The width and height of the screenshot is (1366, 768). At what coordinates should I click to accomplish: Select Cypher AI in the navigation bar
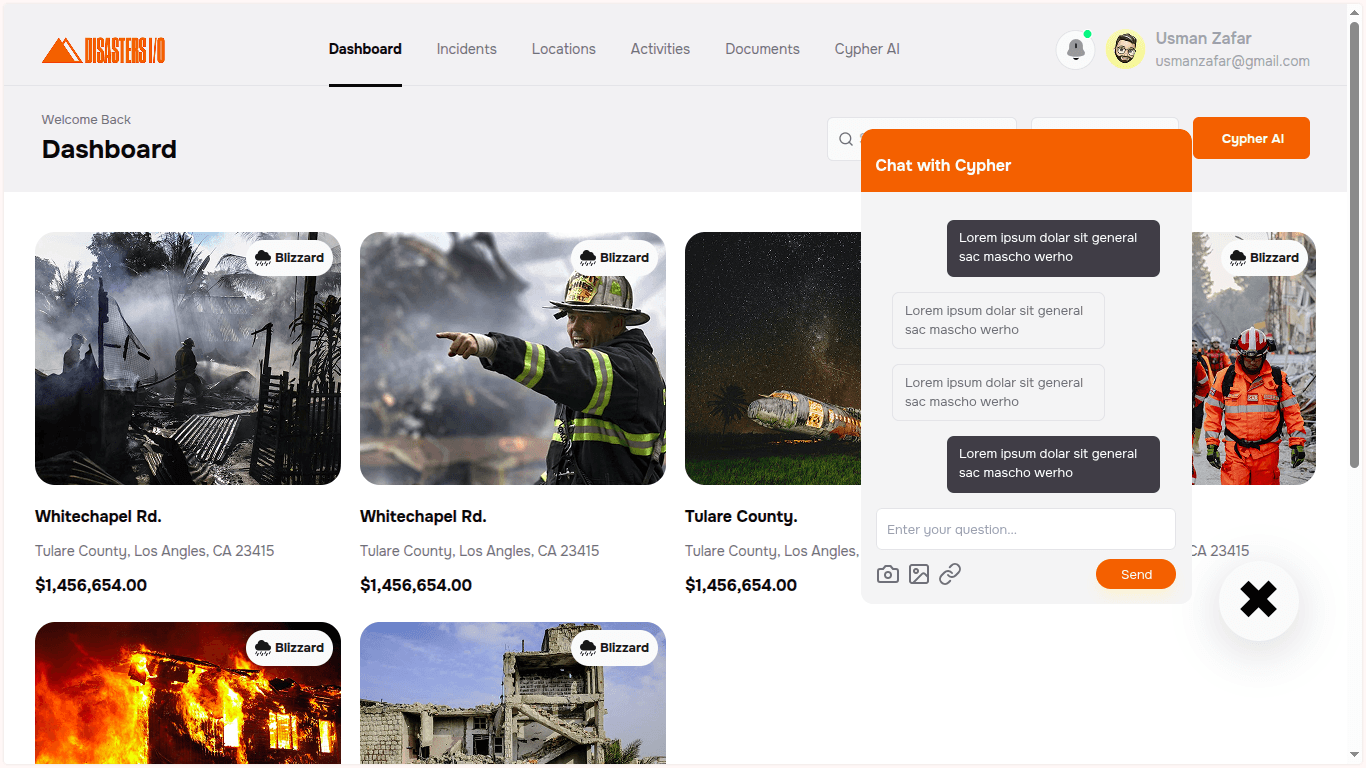(867, 49)
